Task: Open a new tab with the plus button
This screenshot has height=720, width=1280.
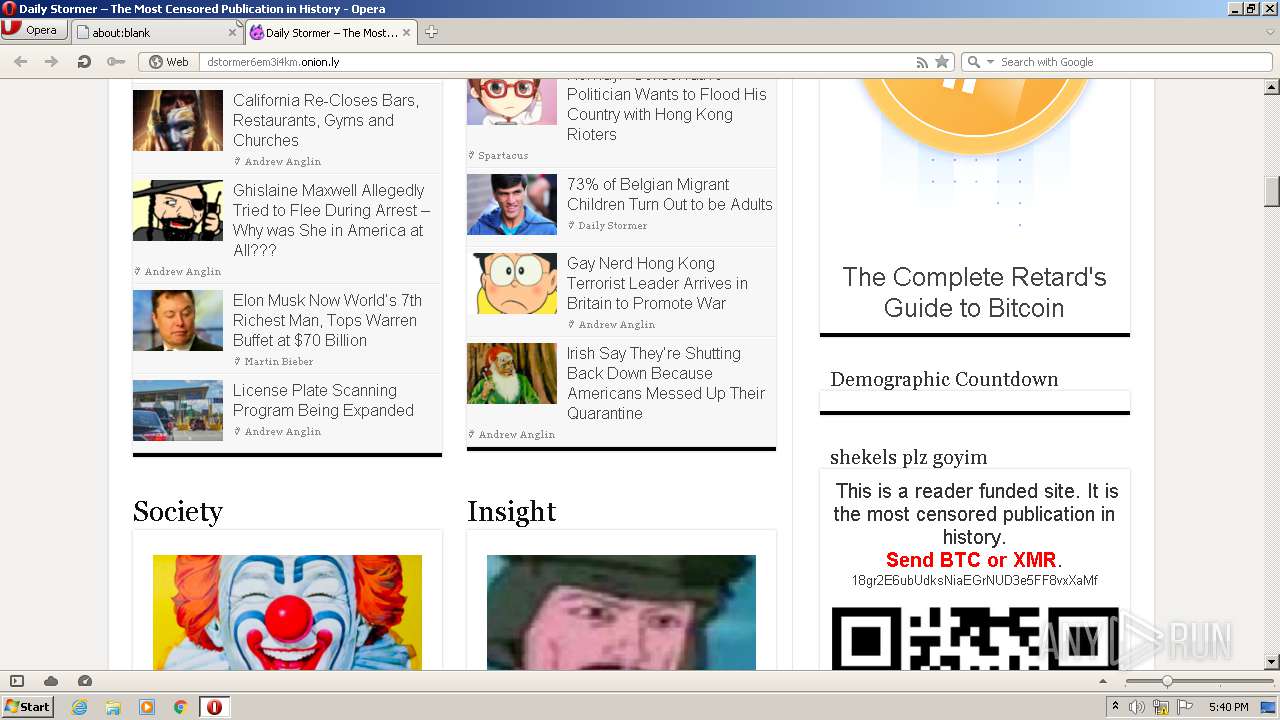Action: pyautogui.click(x=431, y=32)
